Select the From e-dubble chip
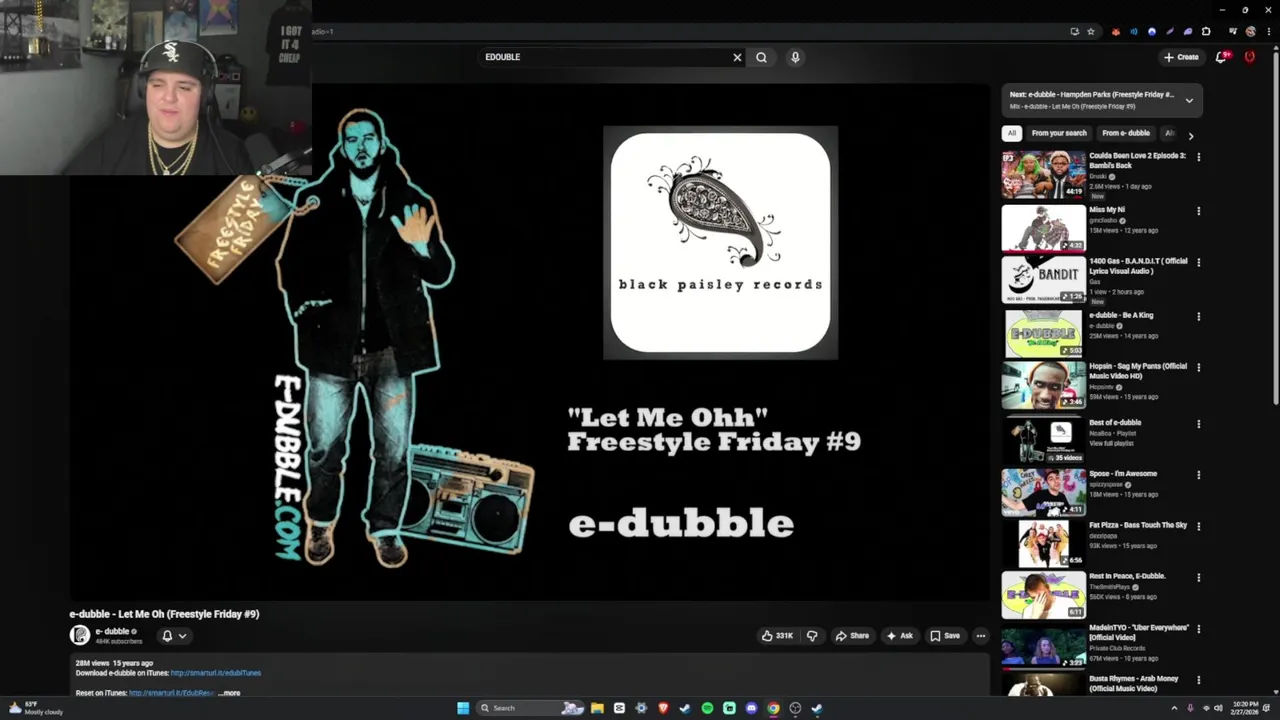This screenshot has height=720, width=1280. click(x=1125, y=133)
